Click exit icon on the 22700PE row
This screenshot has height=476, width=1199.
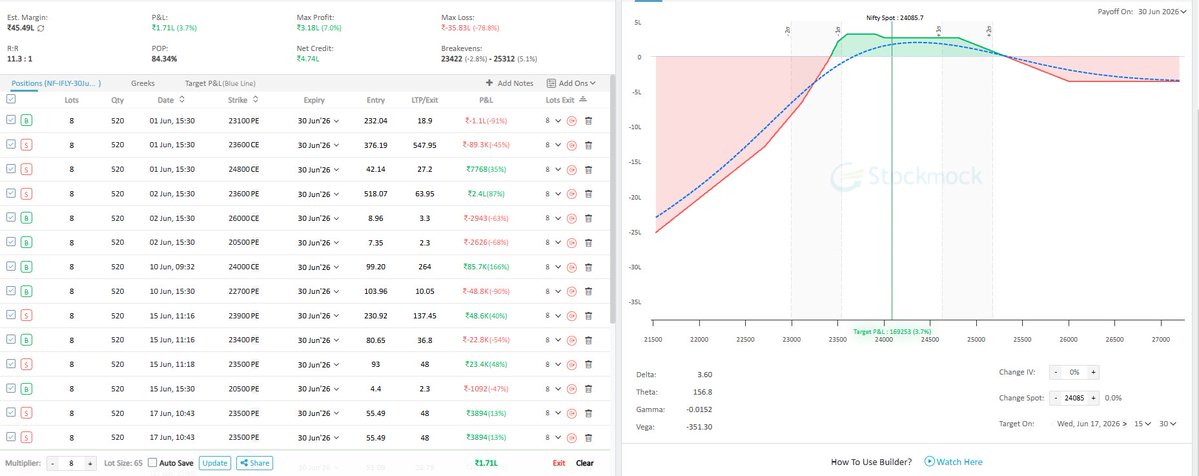tap(571, 292)
